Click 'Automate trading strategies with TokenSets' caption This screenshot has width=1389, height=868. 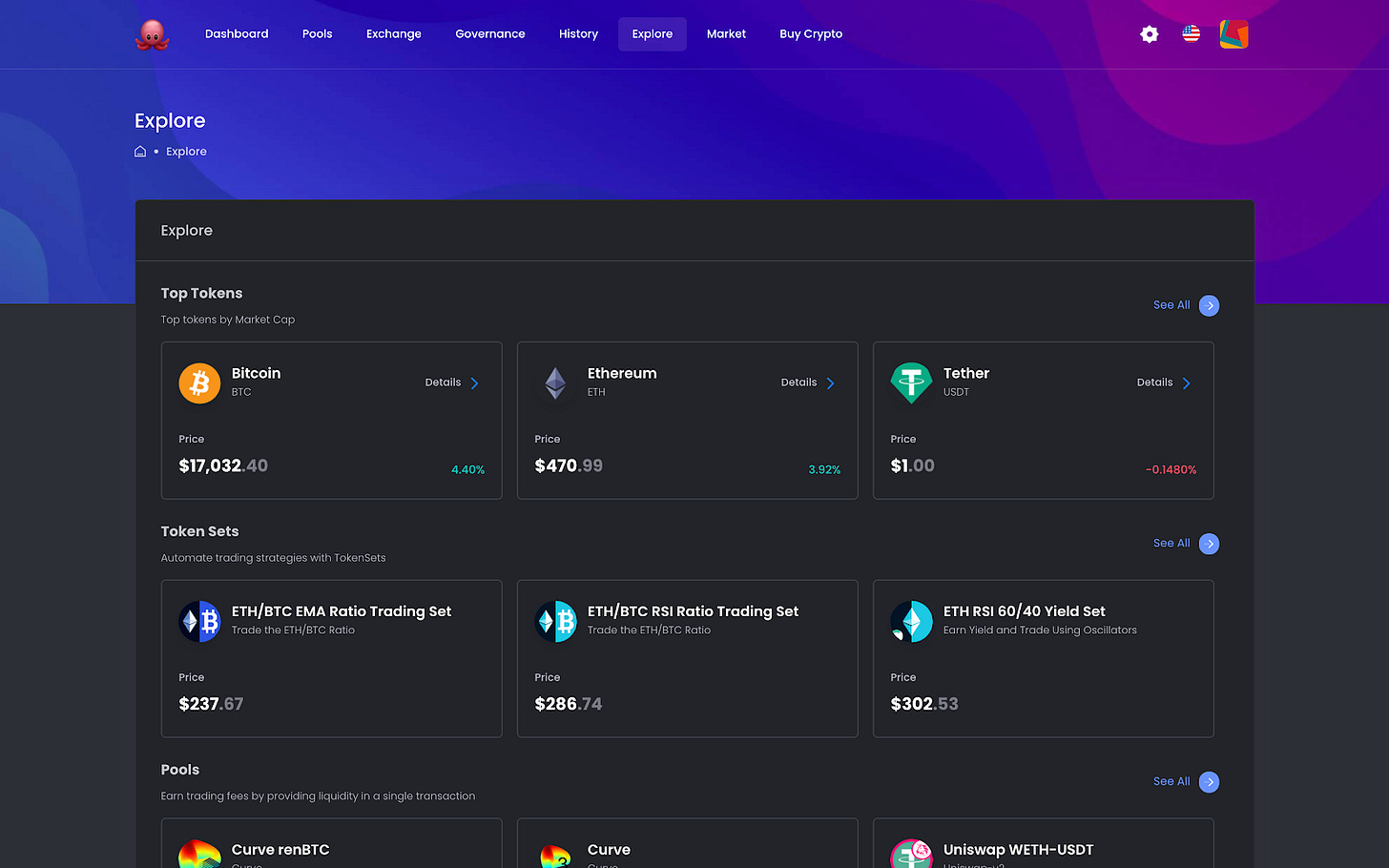tap(273, 558)
